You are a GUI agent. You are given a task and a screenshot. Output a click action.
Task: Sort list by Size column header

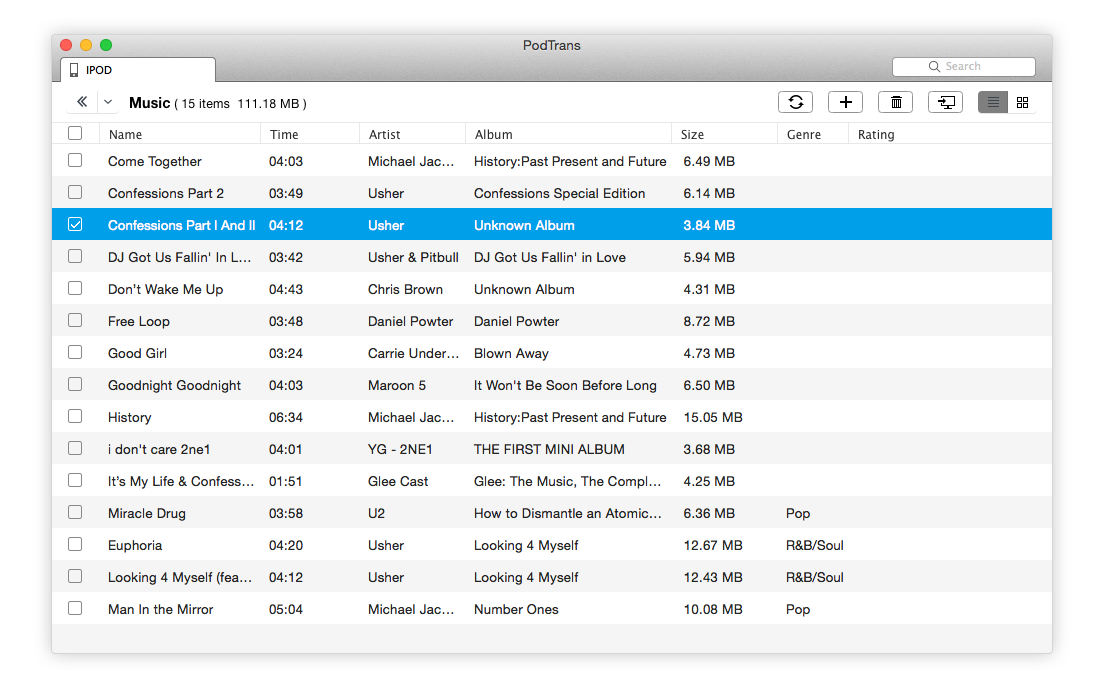coord(692,134)
